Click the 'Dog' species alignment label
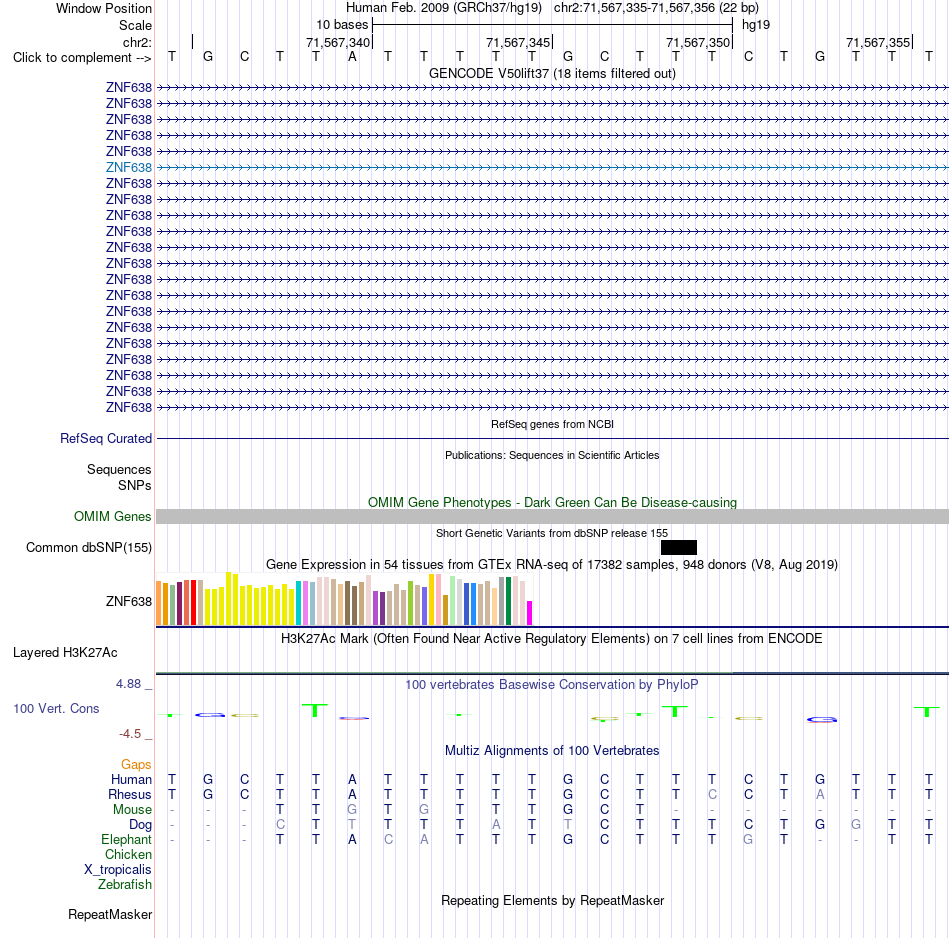The height and width of the screenshot is (938, 950). [140, 825]
